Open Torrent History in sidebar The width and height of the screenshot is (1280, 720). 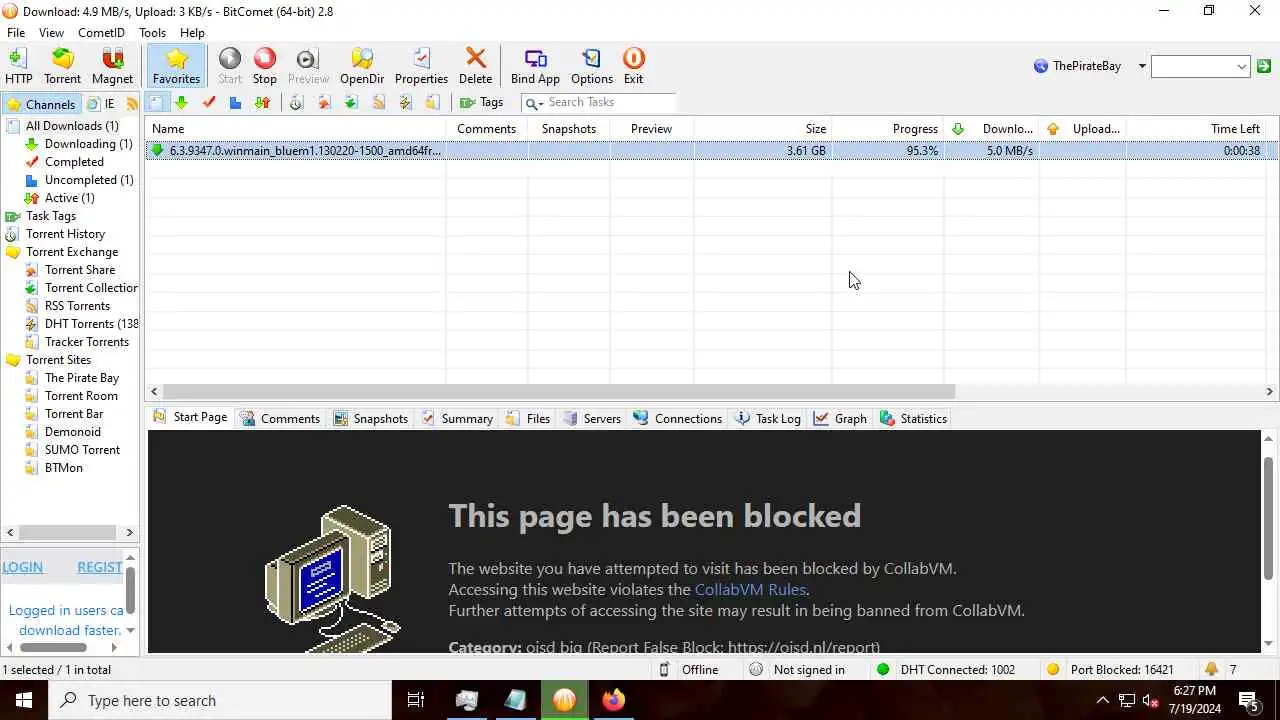65,234
